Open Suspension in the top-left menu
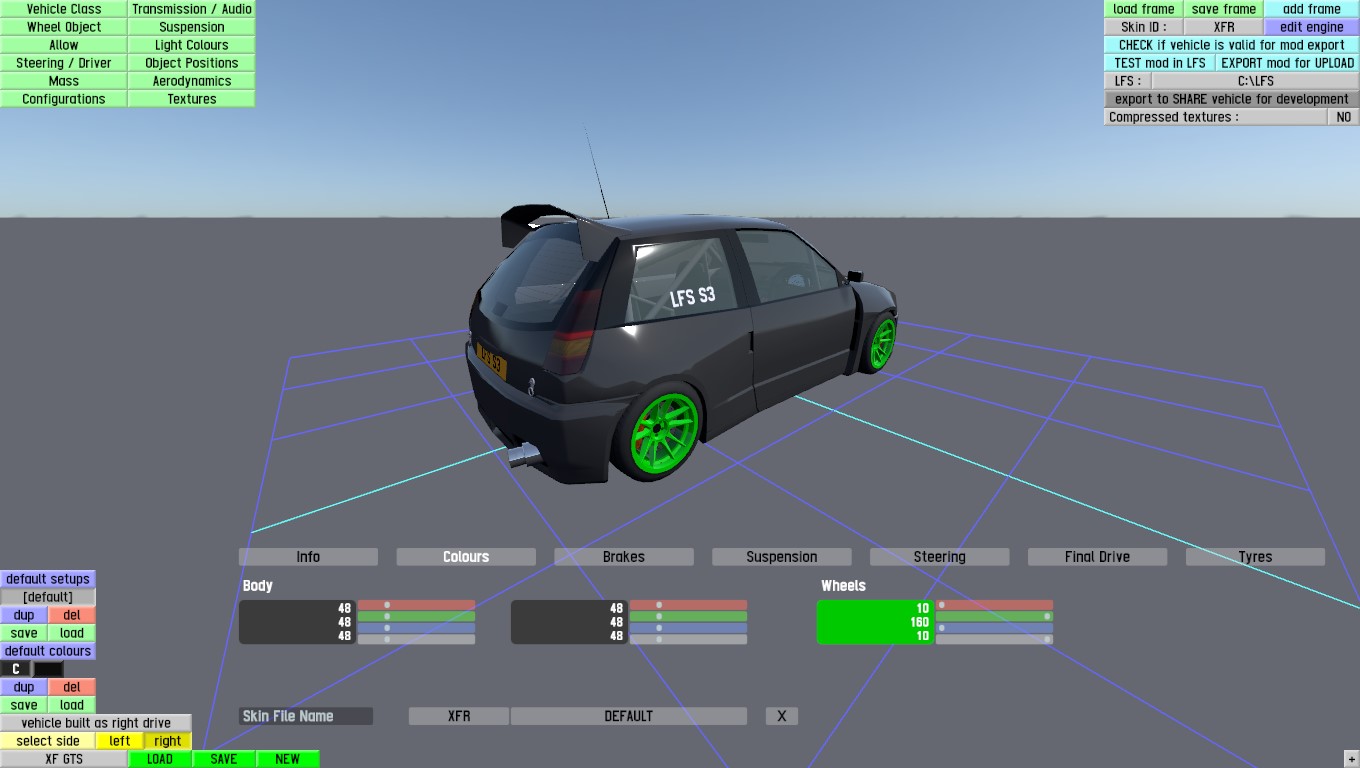Screen dimensions: 1360x768 [192, 27]
